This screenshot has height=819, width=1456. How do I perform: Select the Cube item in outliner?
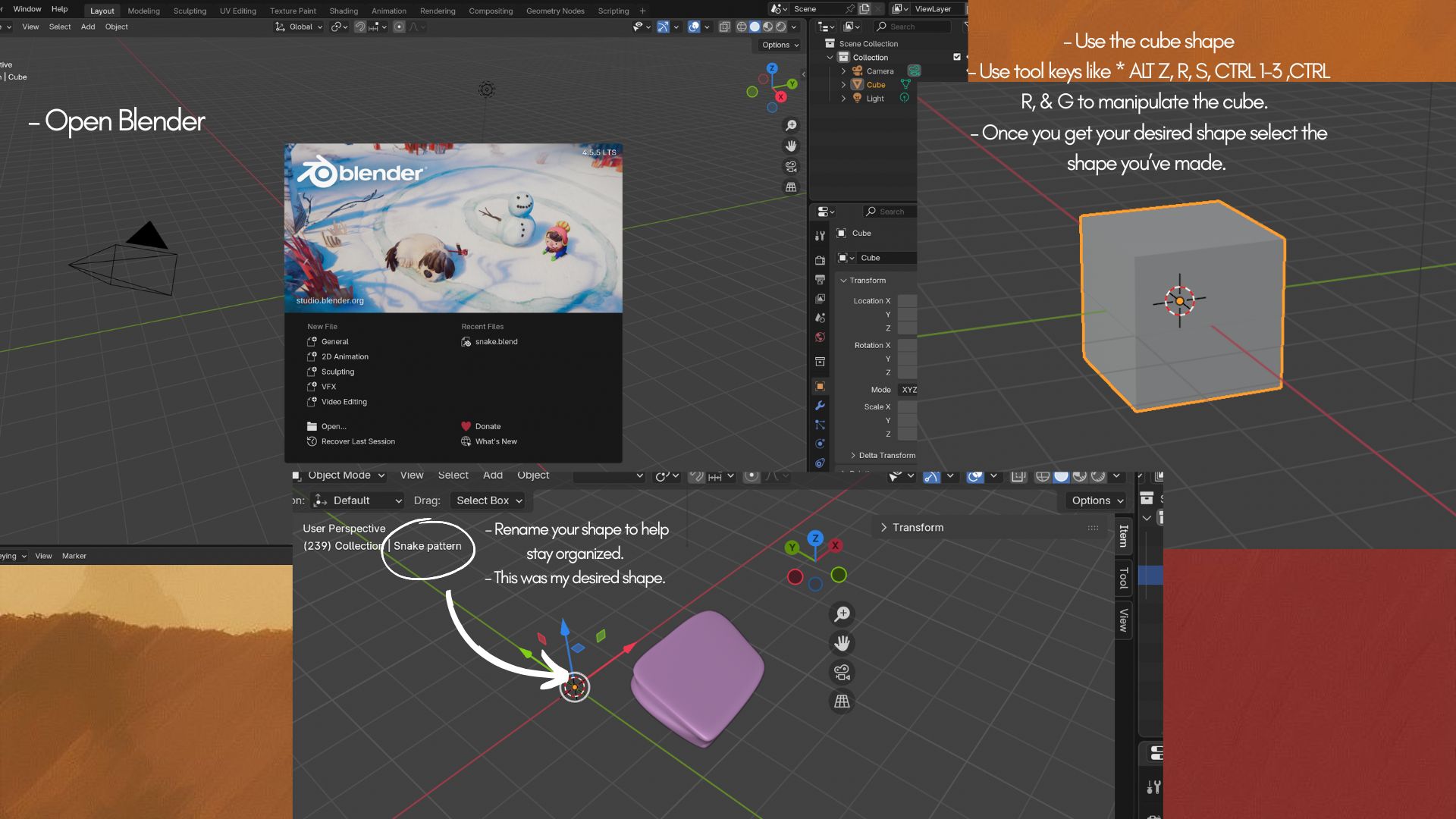[875, 84]
